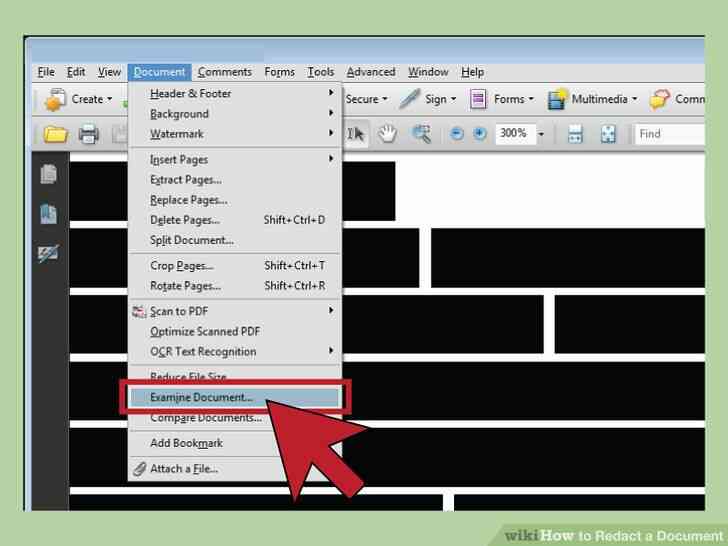Select Crop Pages menu entry

[x=181, y=266]
